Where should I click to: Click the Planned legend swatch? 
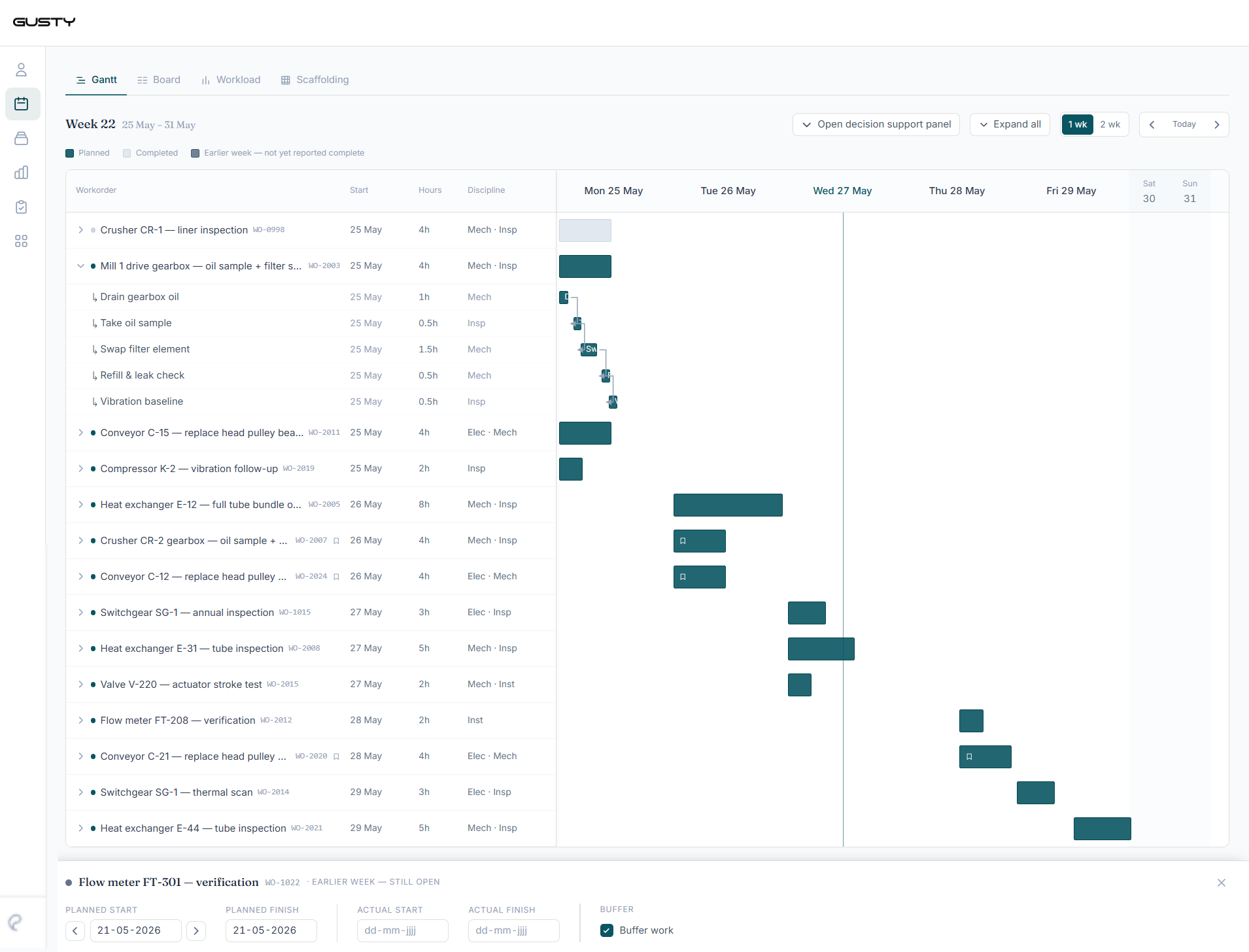[x=69, y=154]
